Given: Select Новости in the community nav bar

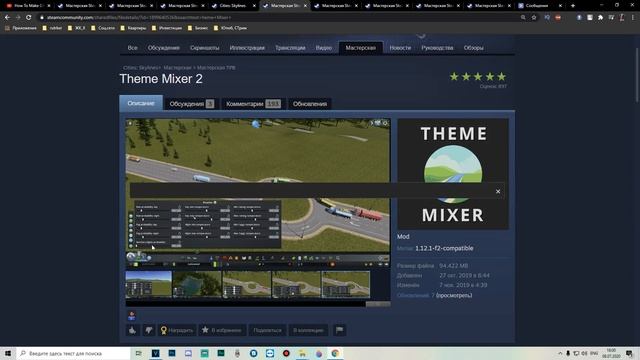Looking at the screenshot, I should 400,48.
